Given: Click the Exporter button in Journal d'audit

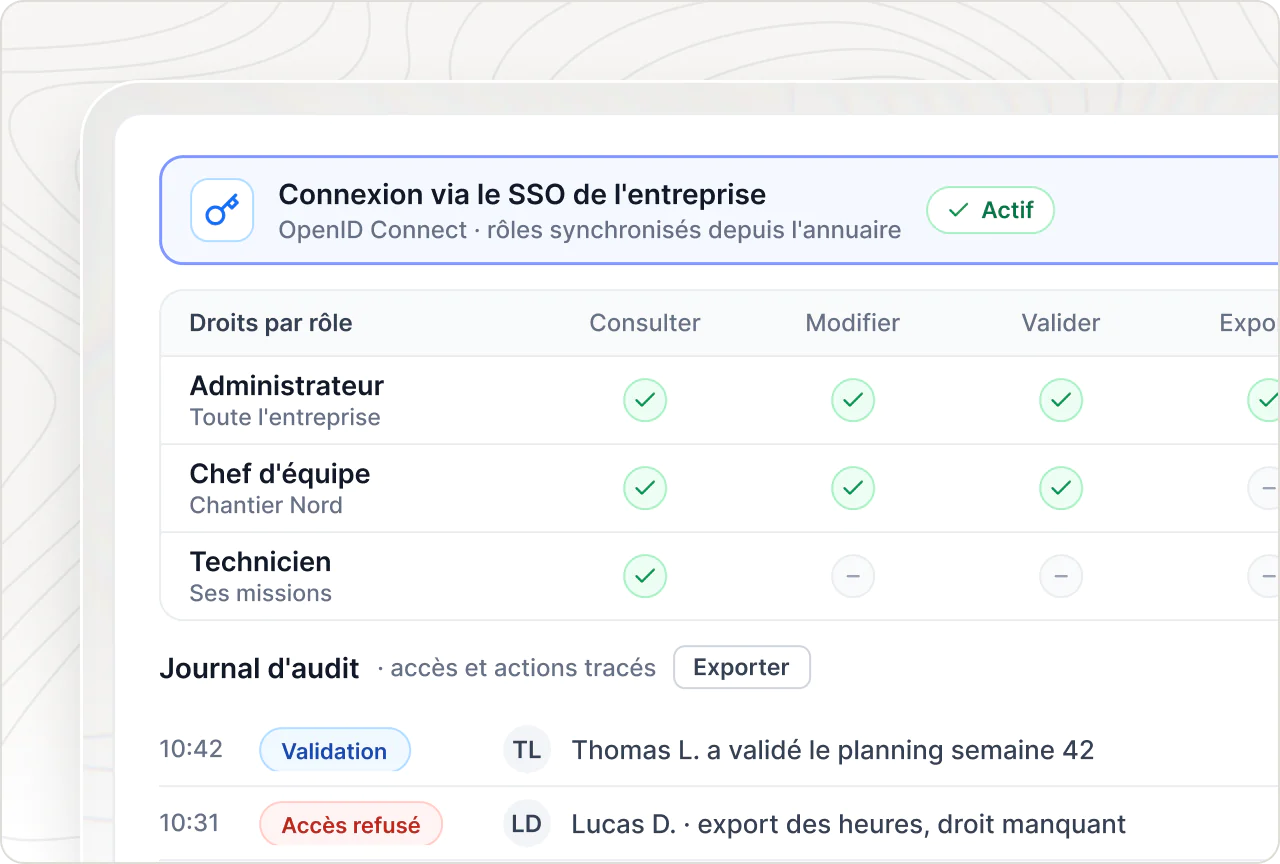Looking at the screenshot, I should pyautogui.click(x=741, y=667).
